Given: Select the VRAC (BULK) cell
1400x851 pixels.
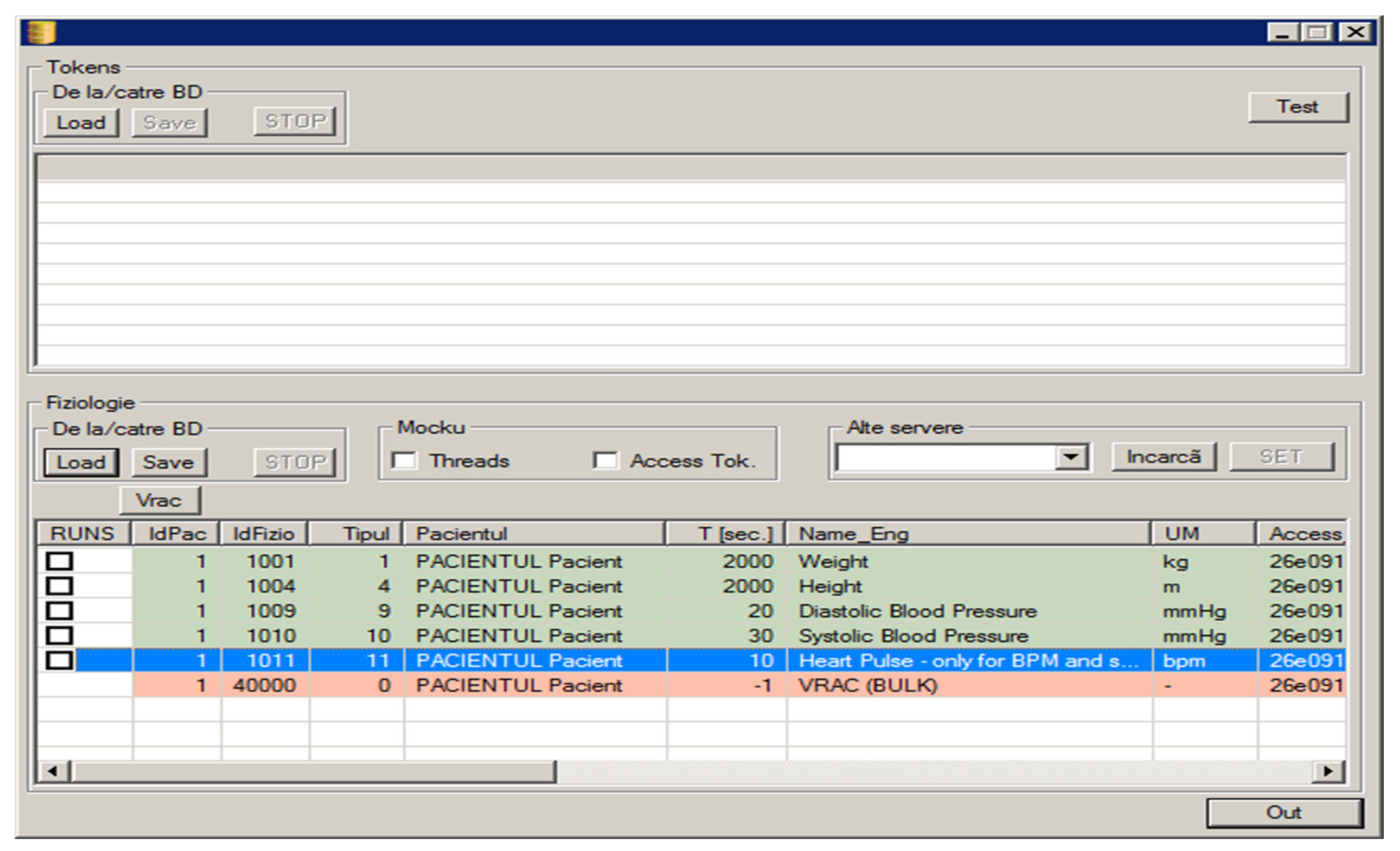Looking at the screenshot, I should tap(969, 685).
